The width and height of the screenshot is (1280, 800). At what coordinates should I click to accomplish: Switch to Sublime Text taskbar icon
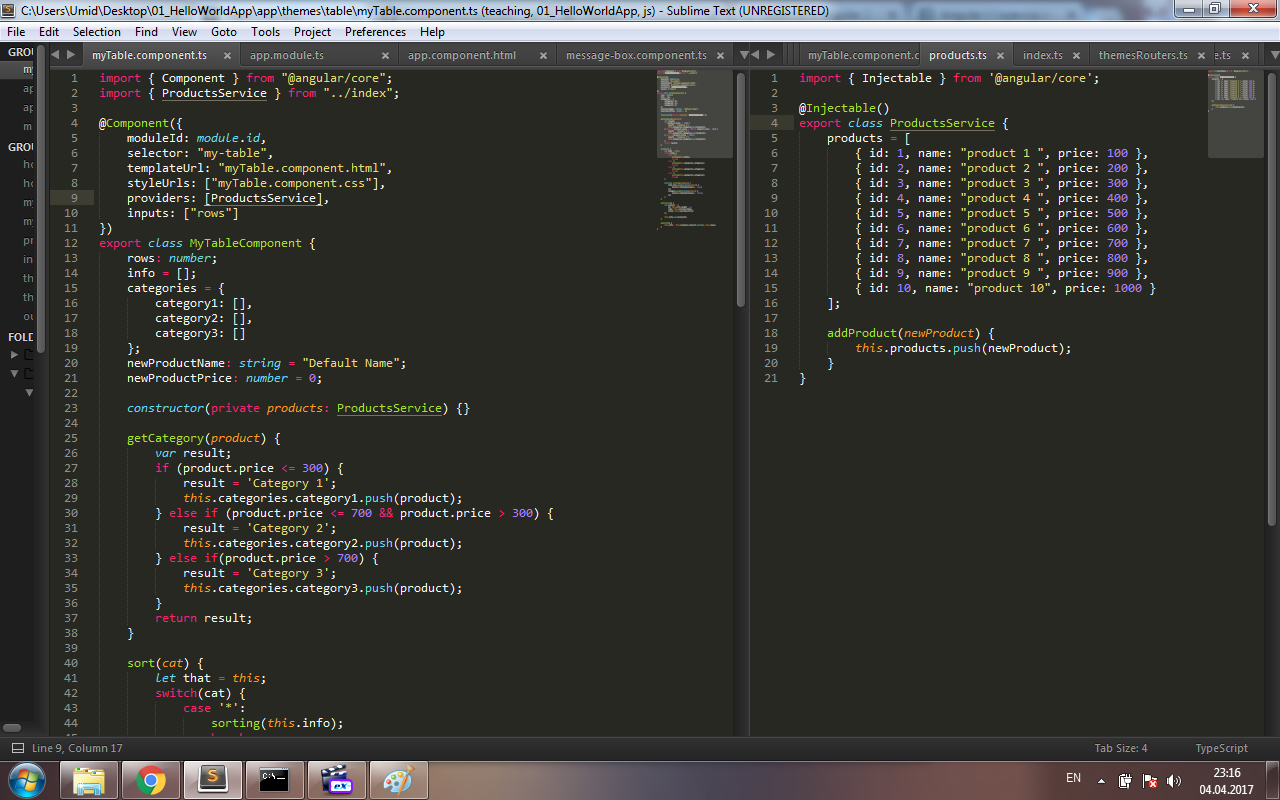click(x=213, y=779)
